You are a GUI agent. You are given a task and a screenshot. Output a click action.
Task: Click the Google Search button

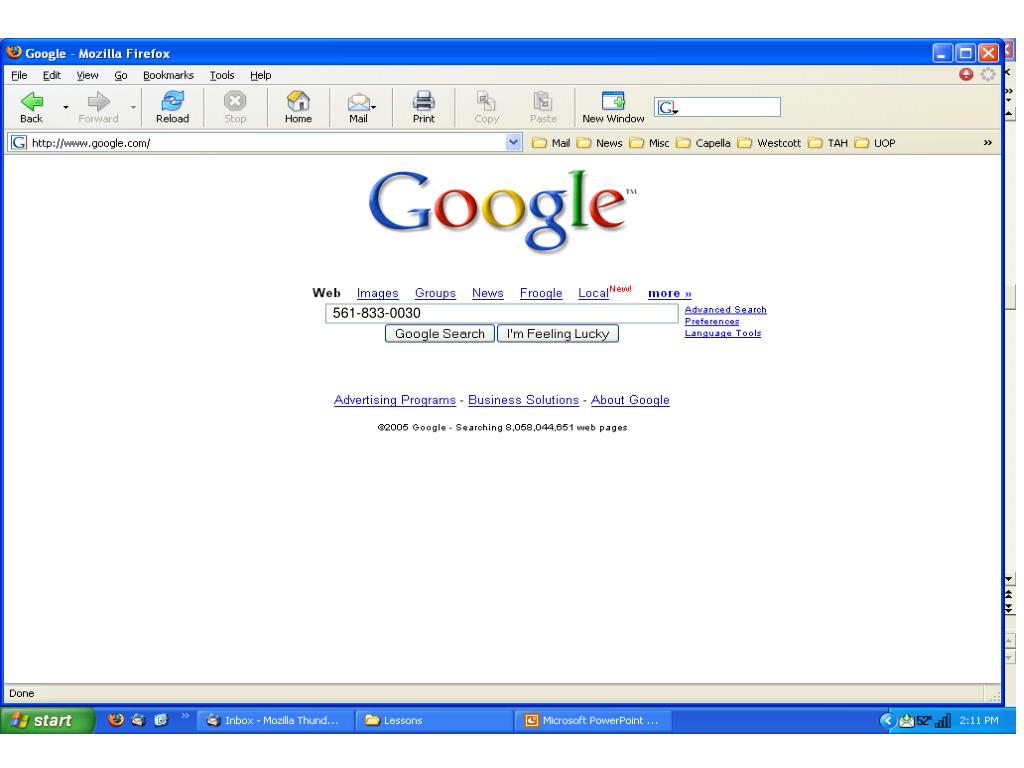tap(440, 334)
